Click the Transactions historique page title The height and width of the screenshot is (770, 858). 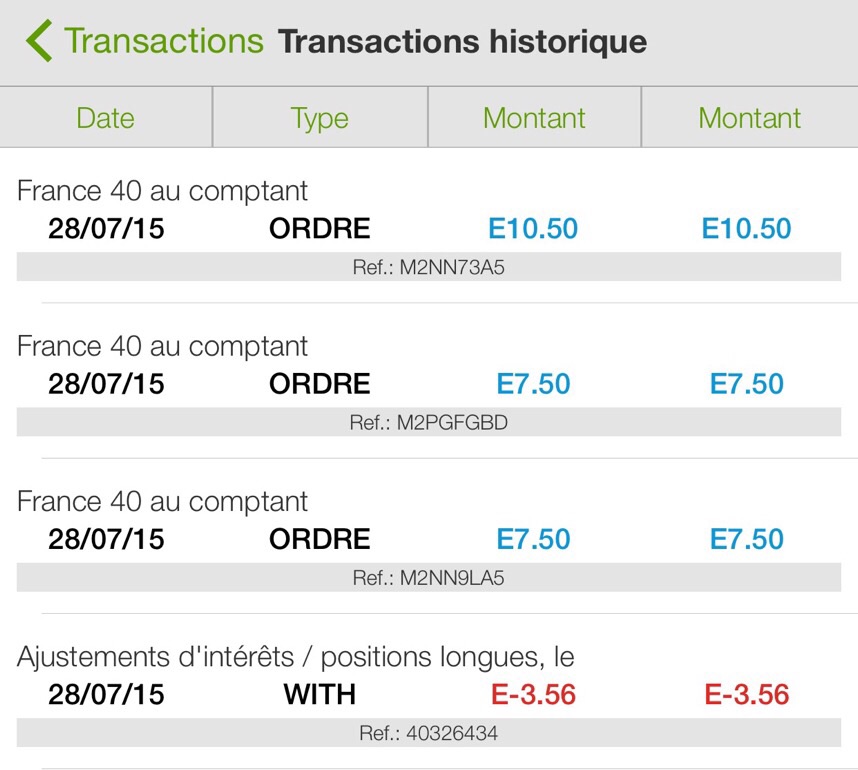(x=462, y=42)
